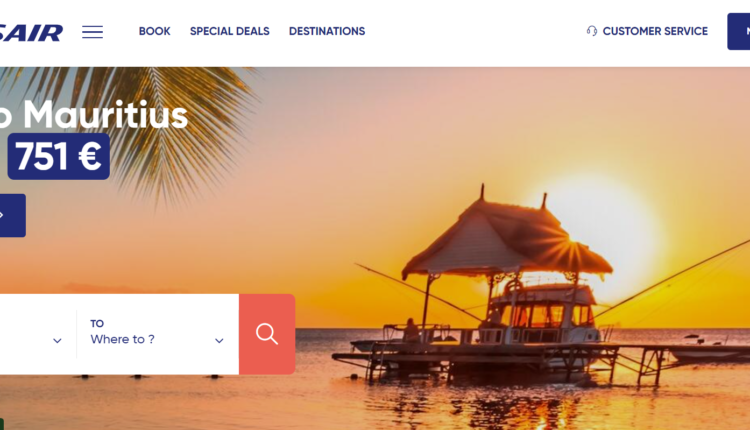Click the headset icon beside Customer Service
This screenshot has width=750, height=430.
[x=592, y=31]
